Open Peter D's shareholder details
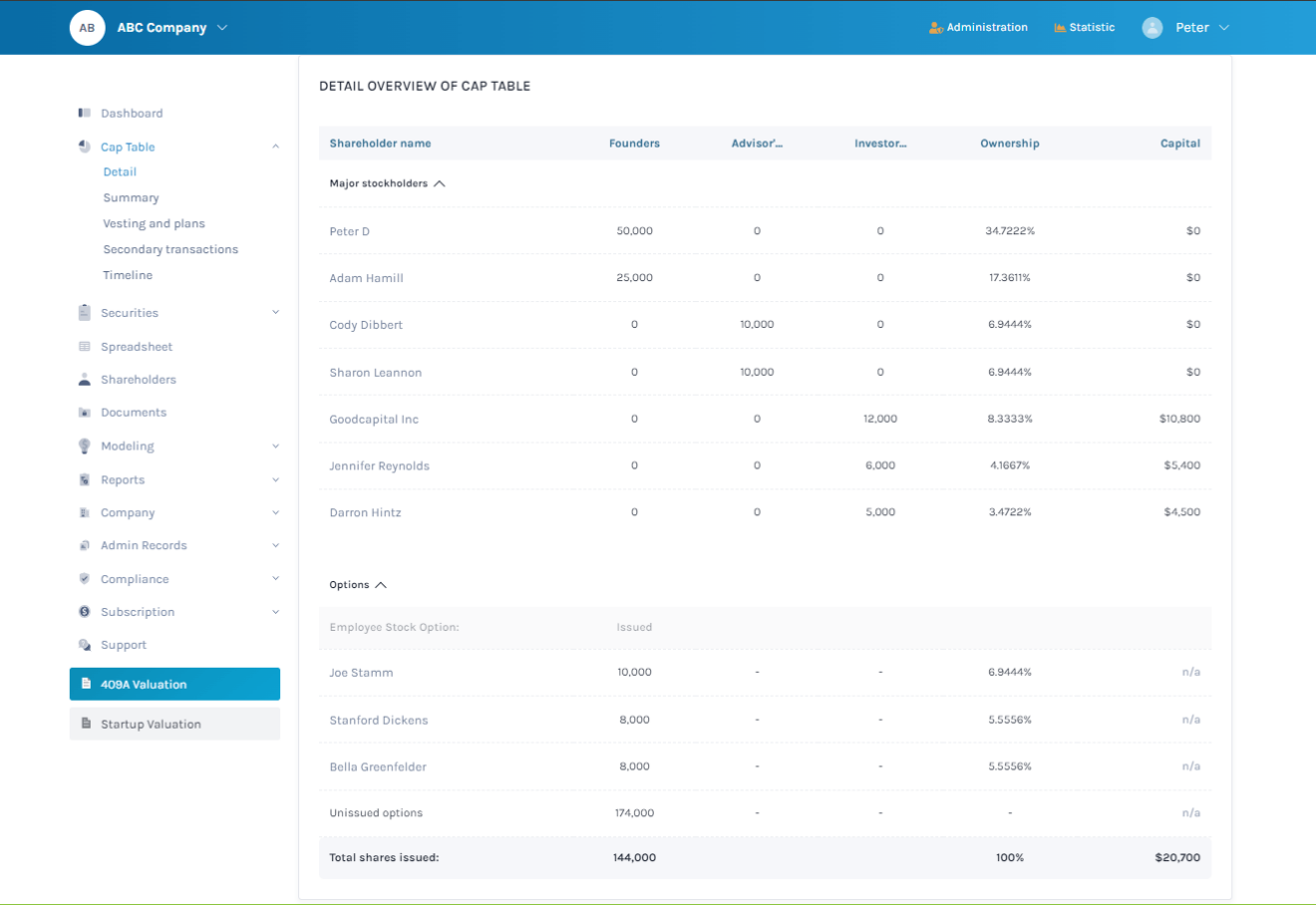This screenshot has width=1316, height=905. tap(349, 230)
